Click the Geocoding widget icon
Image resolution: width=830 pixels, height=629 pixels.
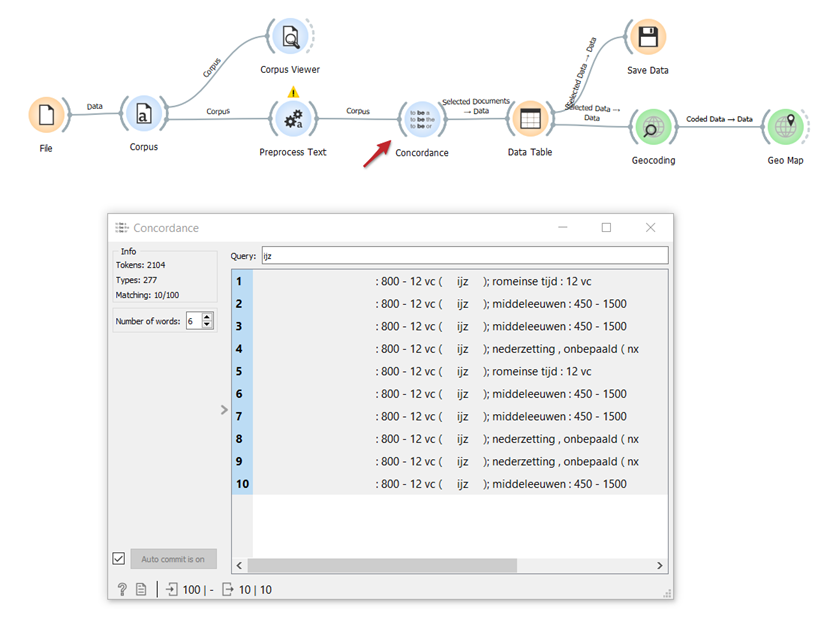point(652,128)
